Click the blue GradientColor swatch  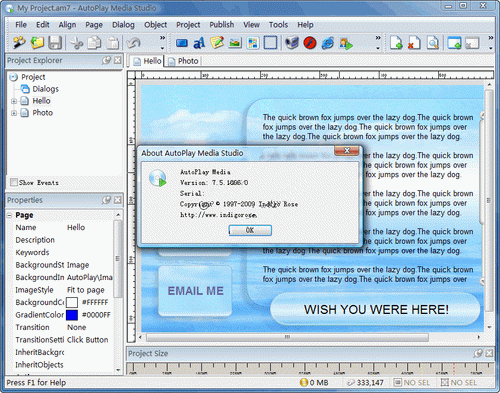pos(72,315)
